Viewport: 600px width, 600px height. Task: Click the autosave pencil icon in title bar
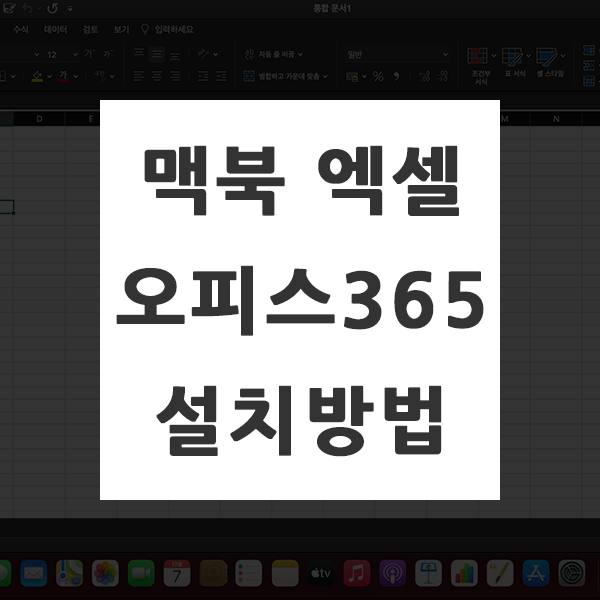pos(8,8)
